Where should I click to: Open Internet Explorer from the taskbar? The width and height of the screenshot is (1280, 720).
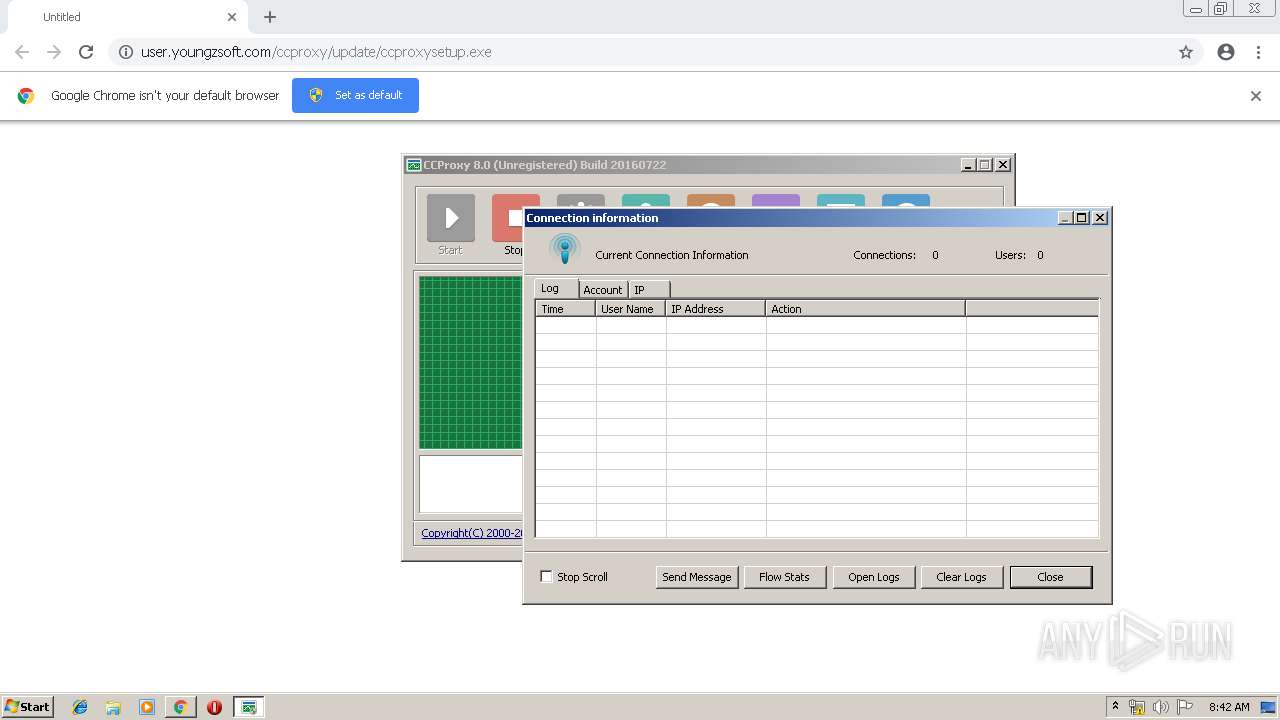[x=80, y=707]
